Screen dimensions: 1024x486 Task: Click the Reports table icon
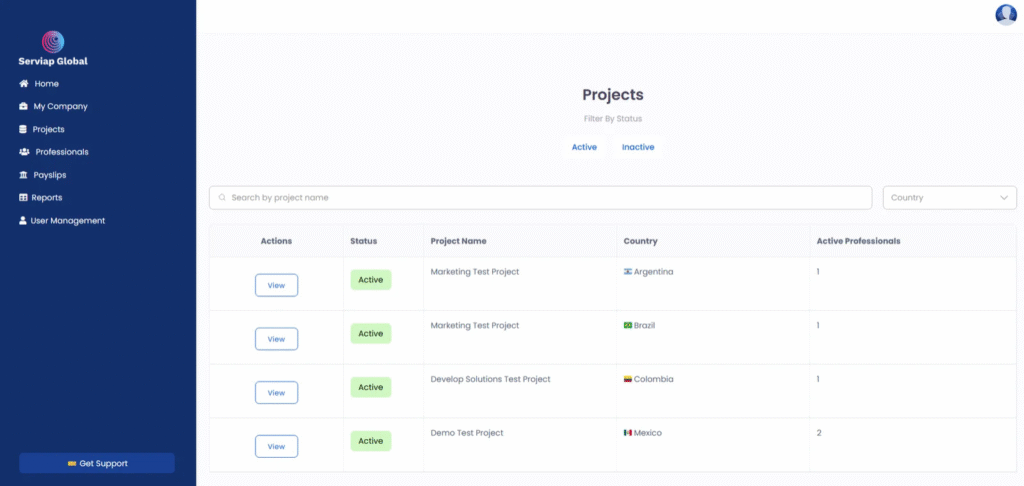pyautogui.click(x=24, y=198)
